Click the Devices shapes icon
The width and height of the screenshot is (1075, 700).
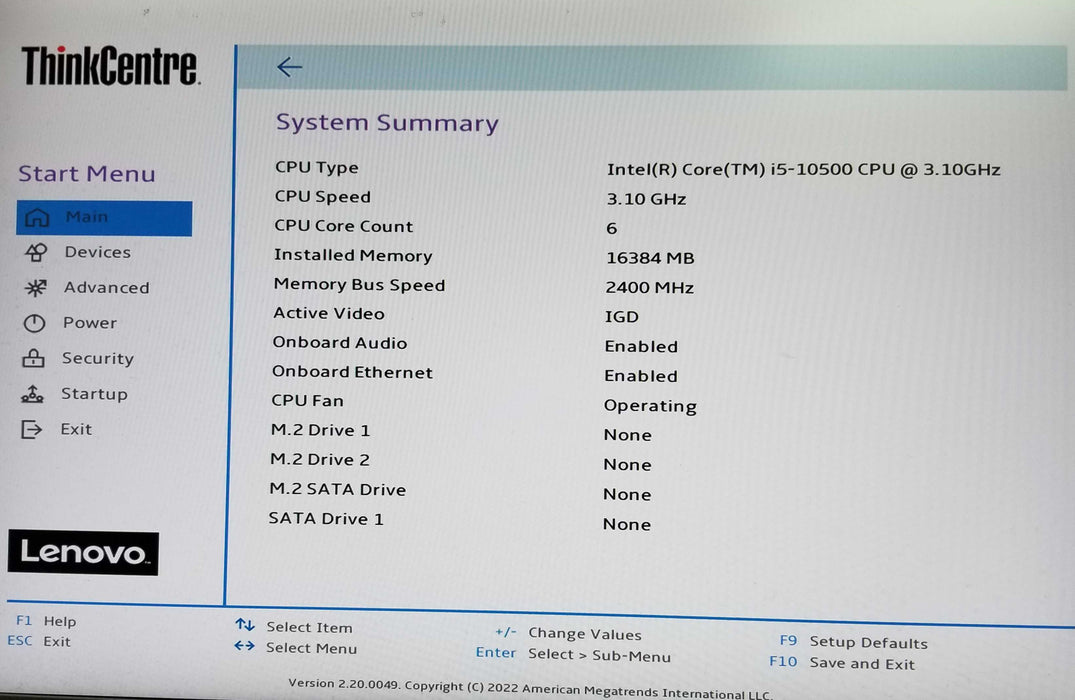[36, 253]
